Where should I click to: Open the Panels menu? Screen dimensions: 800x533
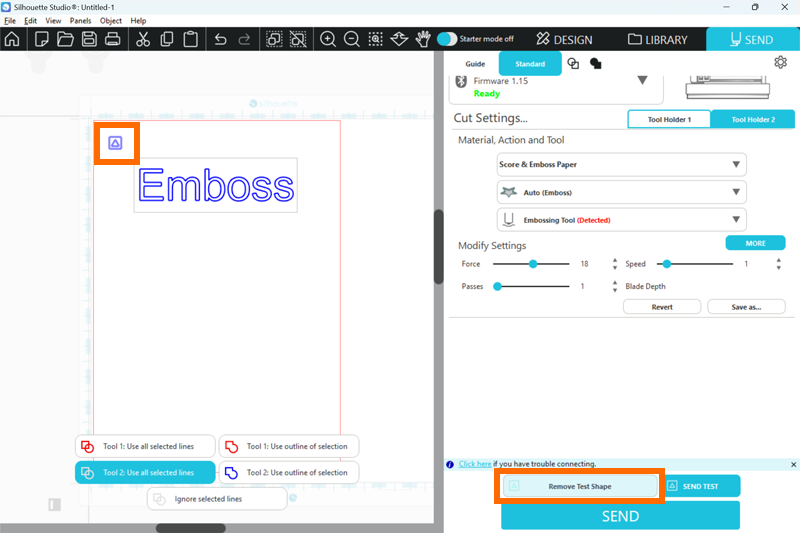(x=80, y=20)
